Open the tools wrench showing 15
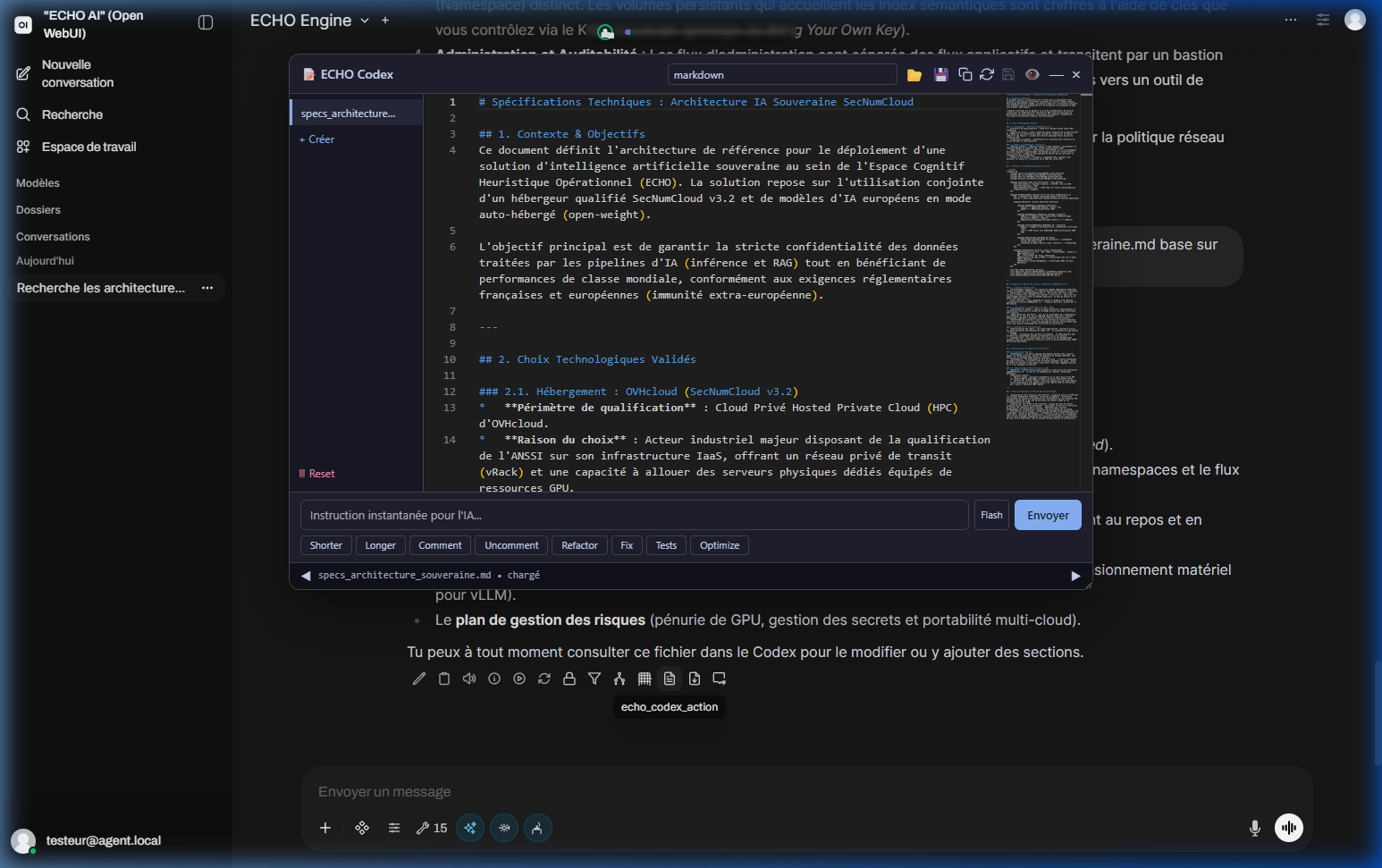The width and height of the screenshot is (1382, 868). [x=432, y=828]
